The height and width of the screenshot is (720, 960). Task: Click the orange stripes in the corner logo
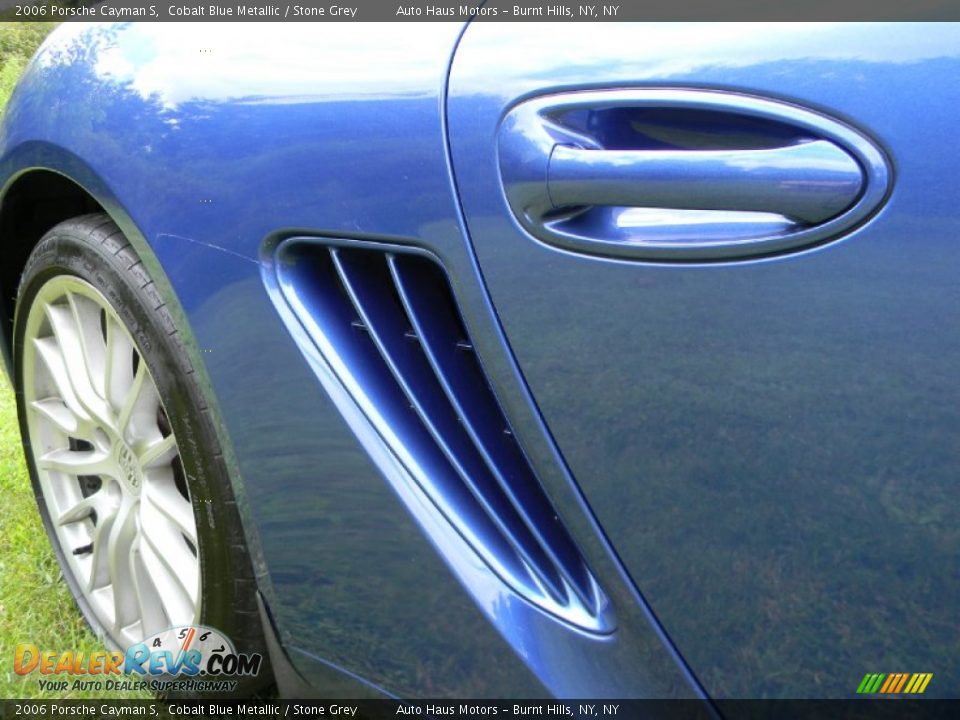click(x=894, y=682)
